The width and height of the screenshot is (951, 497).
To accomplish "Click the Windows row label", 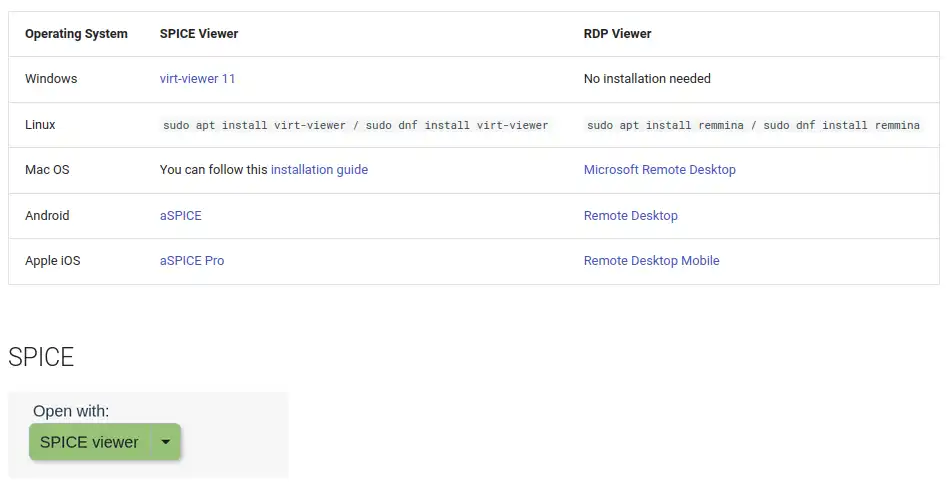I will [51, 79].
